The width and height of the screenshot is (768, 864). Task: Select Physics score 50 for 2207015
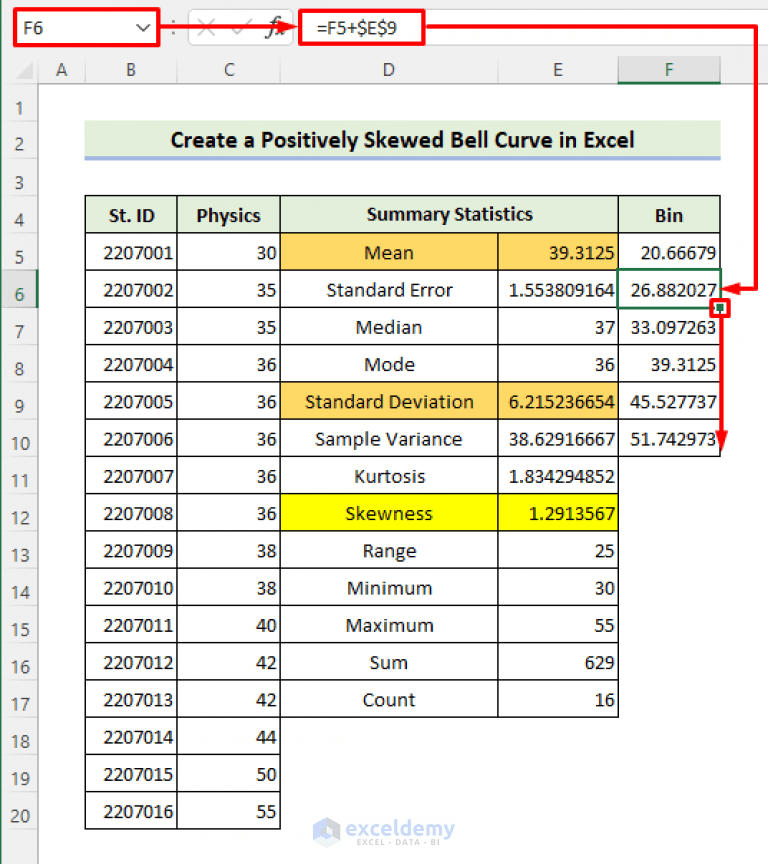point(229,773)
